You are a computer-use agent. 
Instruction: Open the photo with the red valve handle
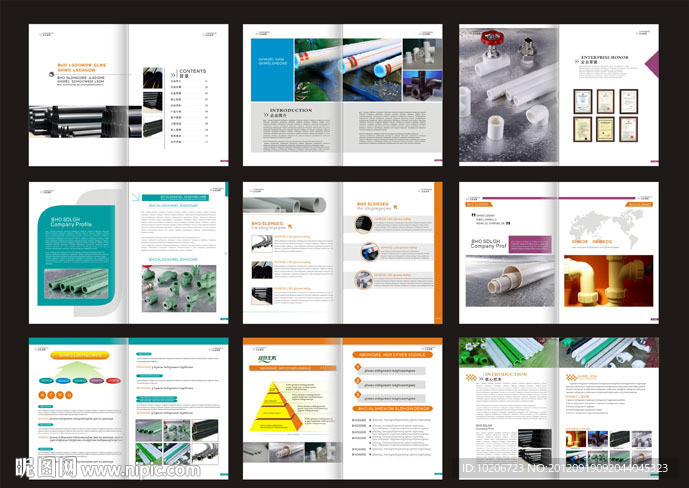tap(508, 94)
